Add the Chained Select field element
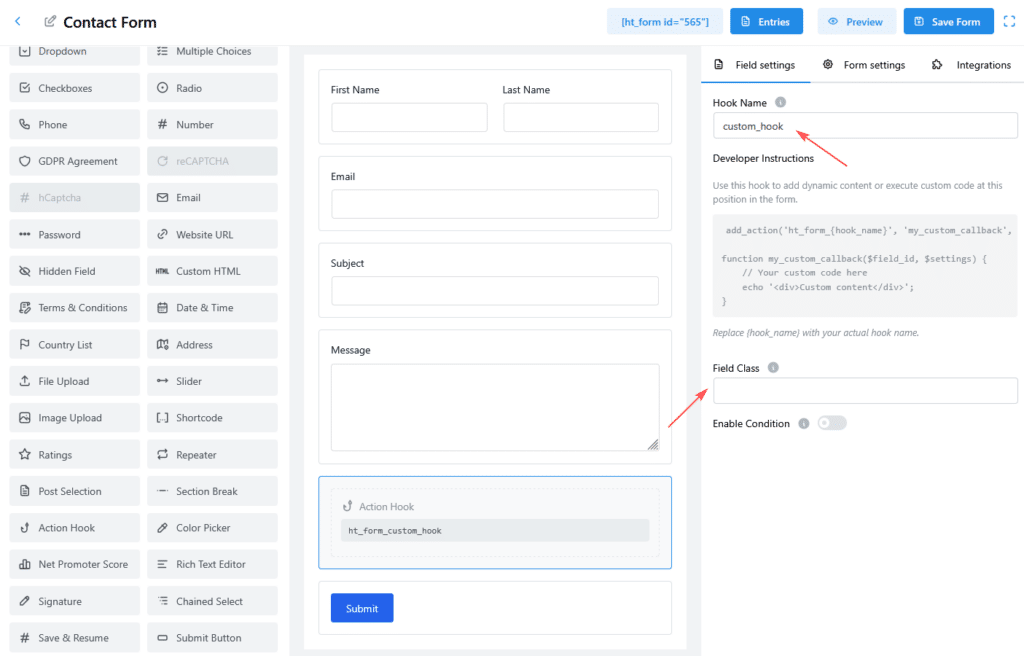Screen dimensions: 1024x656 click(x=212, y=601)
